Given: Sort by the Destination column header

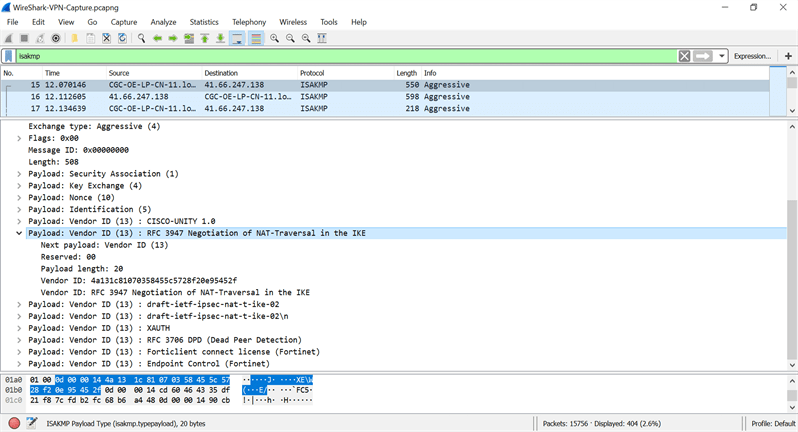Looking at the screenshot, I should (x=249, y=73).
